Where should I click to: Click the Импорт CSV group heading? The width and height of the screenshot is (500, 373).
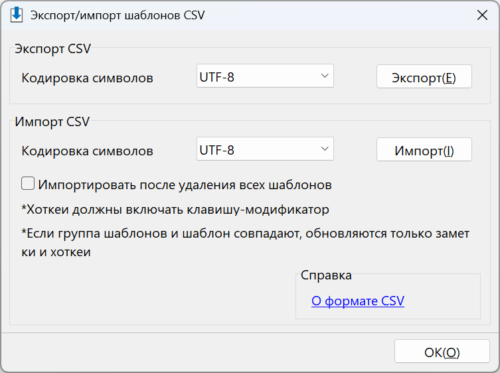point(52,122)
